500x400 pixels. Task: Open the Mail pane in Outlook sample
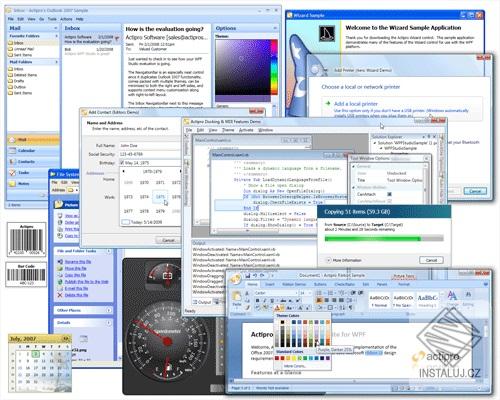point(33,140)
